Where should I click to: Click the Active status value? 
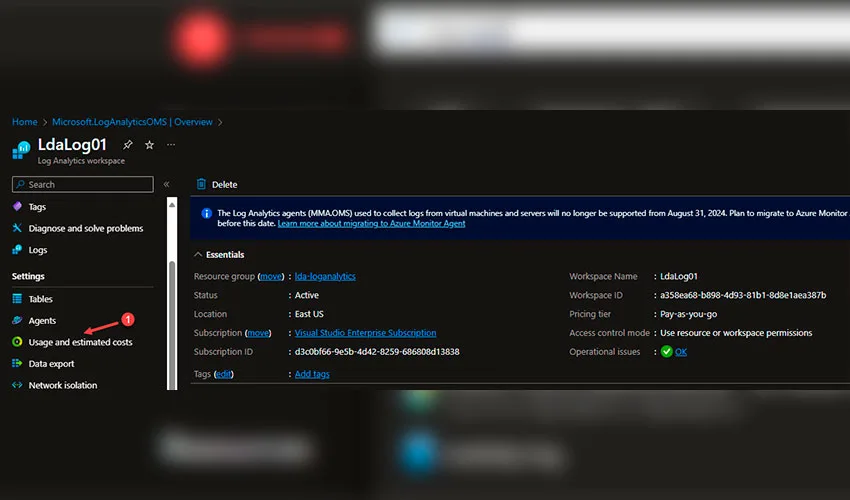(307, 296)
